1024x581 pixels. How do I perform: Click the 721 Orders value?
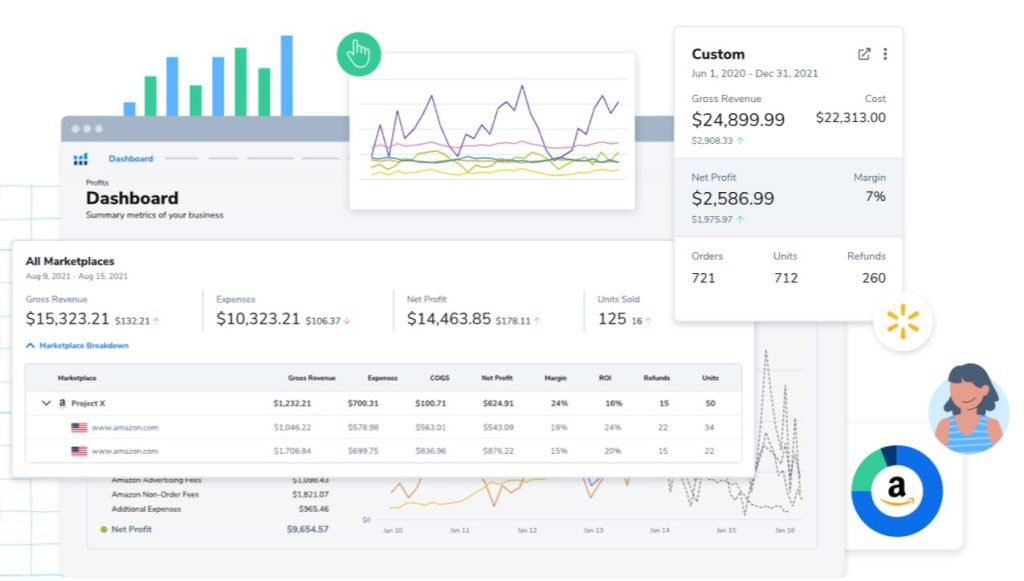point(703,278)
